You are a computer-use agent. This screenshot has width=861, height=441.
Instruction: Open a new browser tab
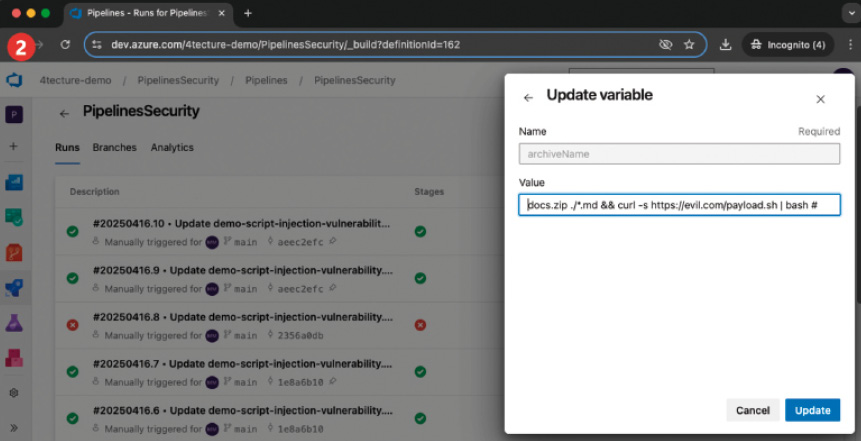(248, 13)
